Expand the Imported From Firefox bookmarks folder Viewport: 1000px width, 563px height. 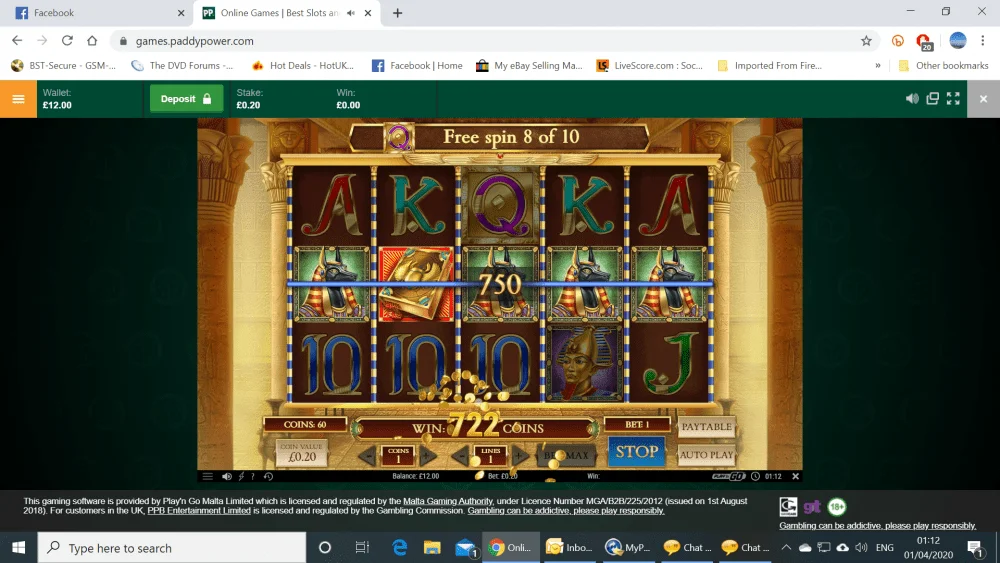(x=769, y=66)
